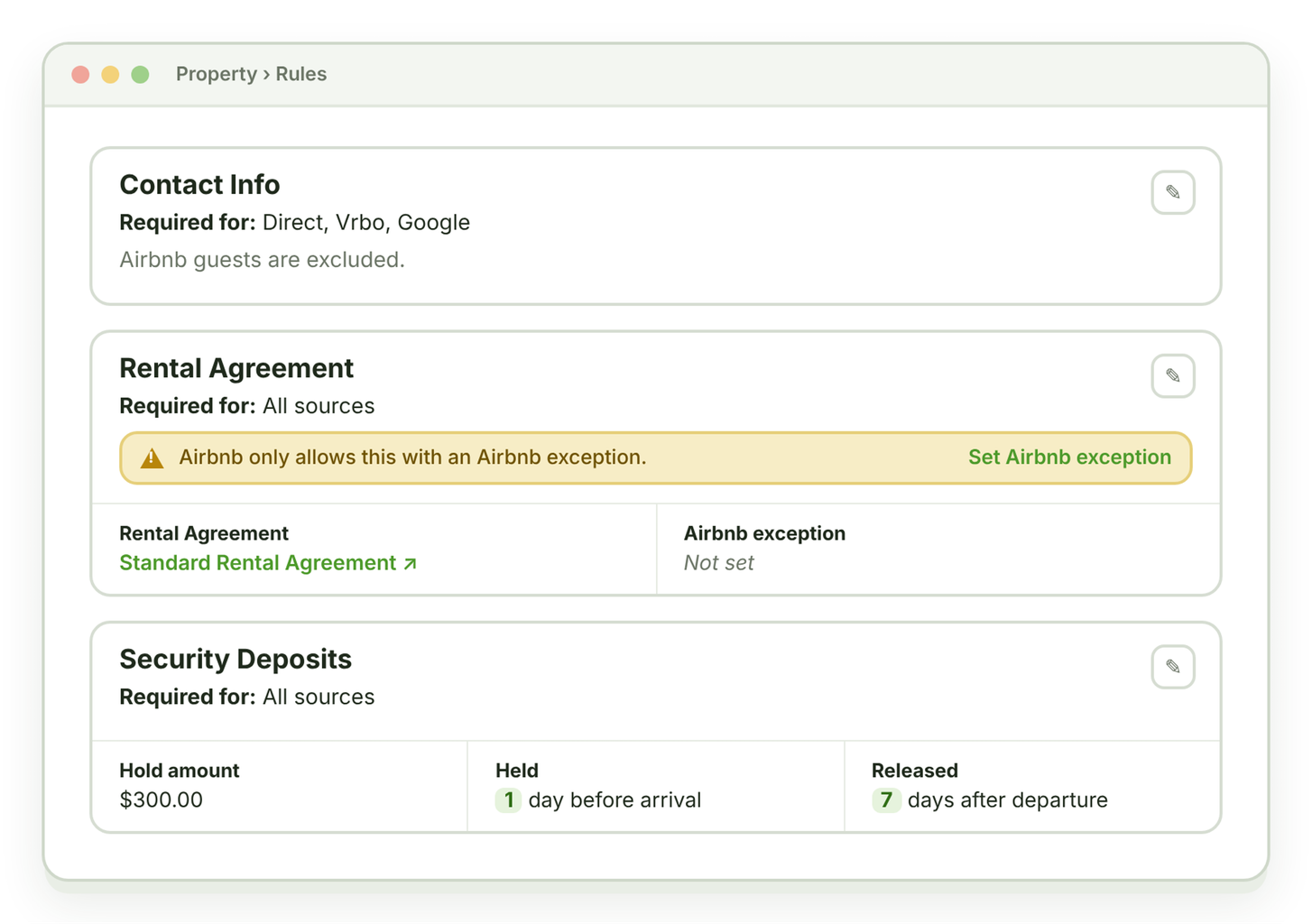Click 'days after departure' text

pyautogui.click(x=1007, y=799)
